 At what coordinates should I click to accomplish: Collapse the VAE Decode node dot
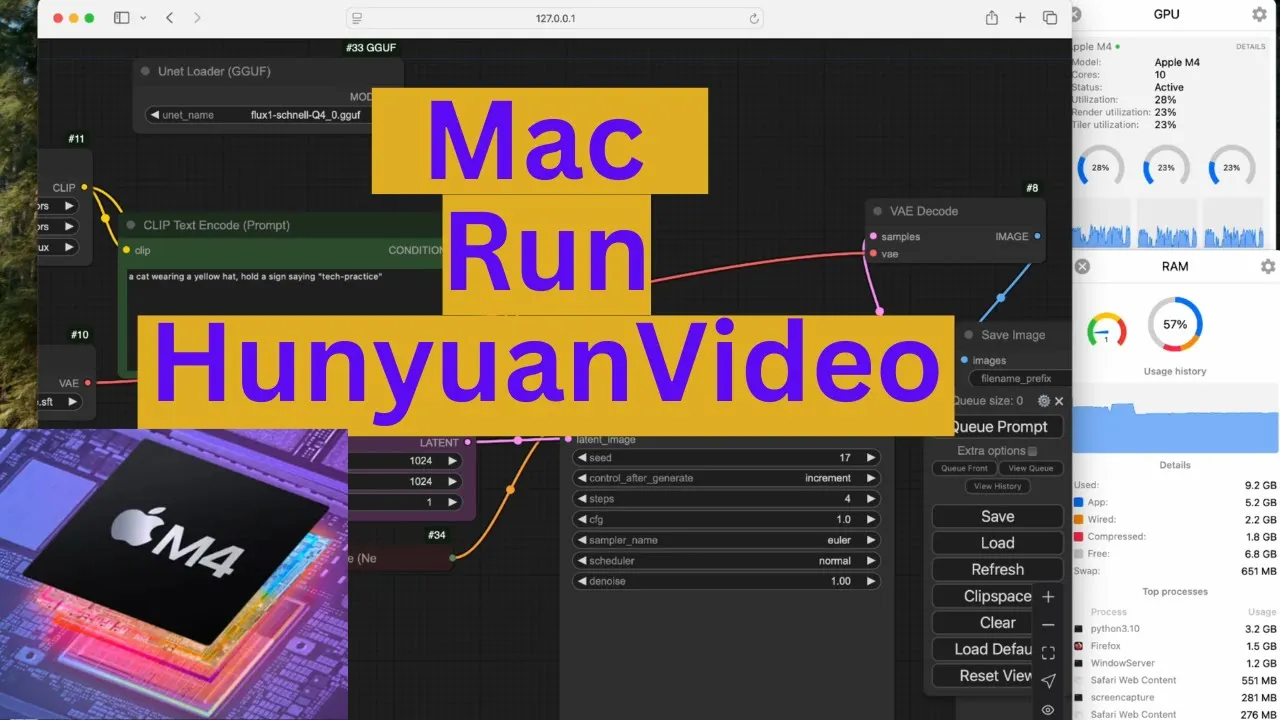(x=878, y=212)
